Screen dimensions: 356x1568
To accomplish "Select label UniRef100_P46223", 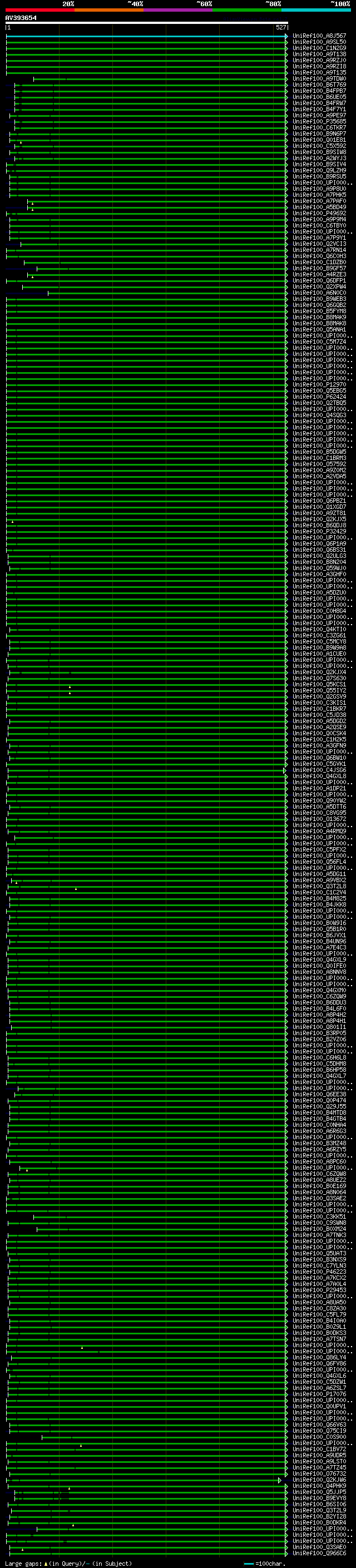I will click(319, 1272).
